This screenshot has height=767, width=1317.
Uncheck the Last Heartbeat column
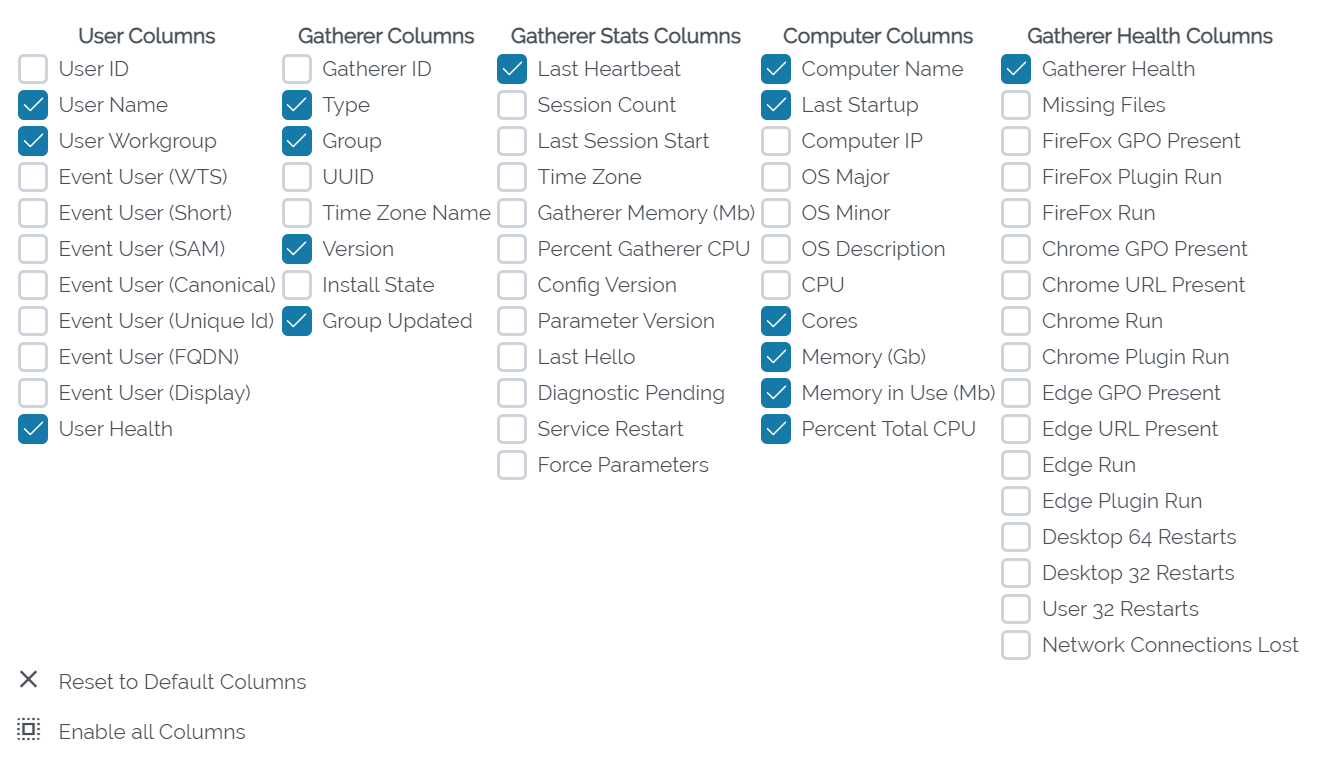511,68
